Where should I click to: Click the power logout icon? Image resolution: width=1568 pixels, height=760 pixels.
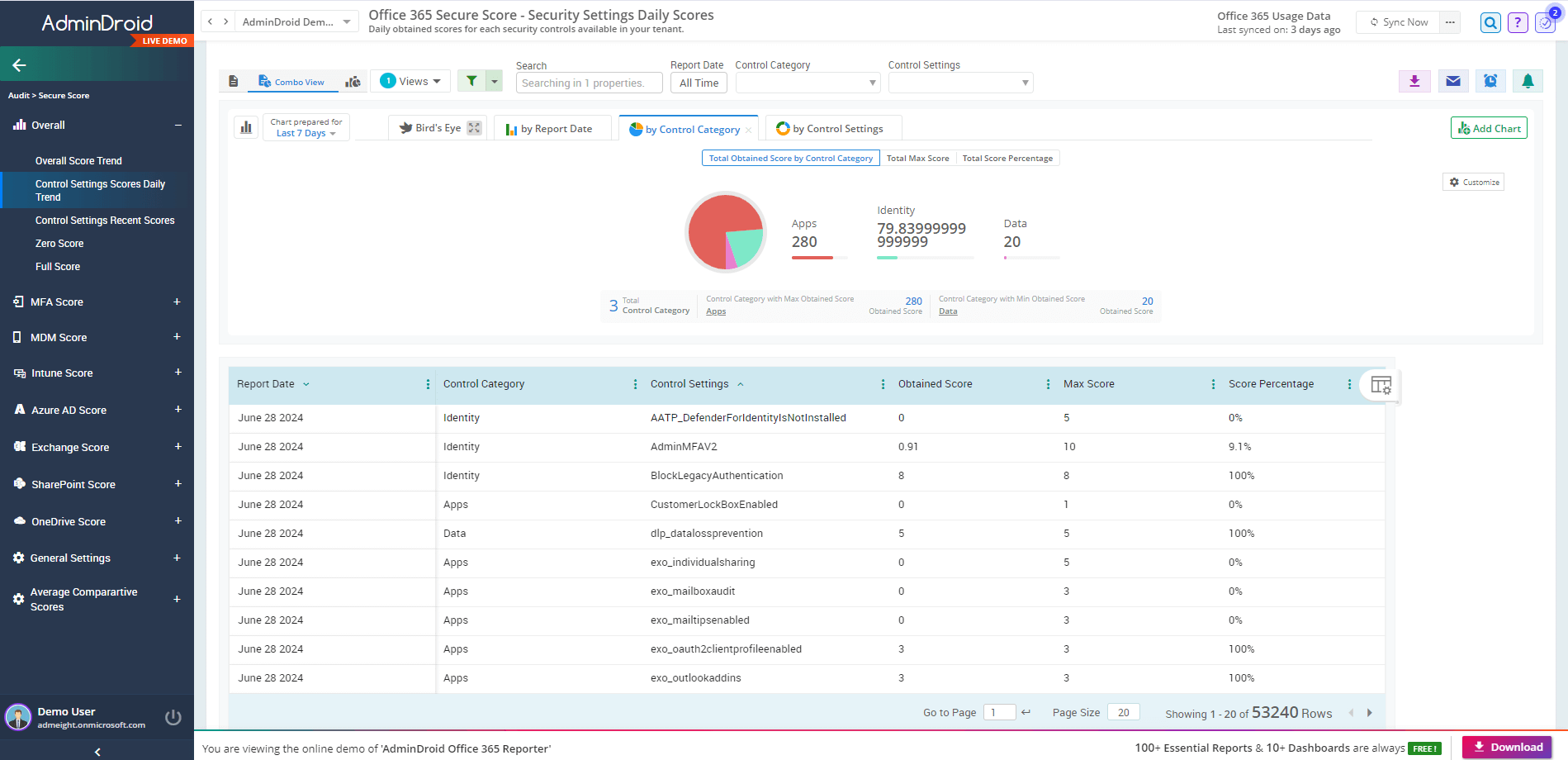(173, 717)
